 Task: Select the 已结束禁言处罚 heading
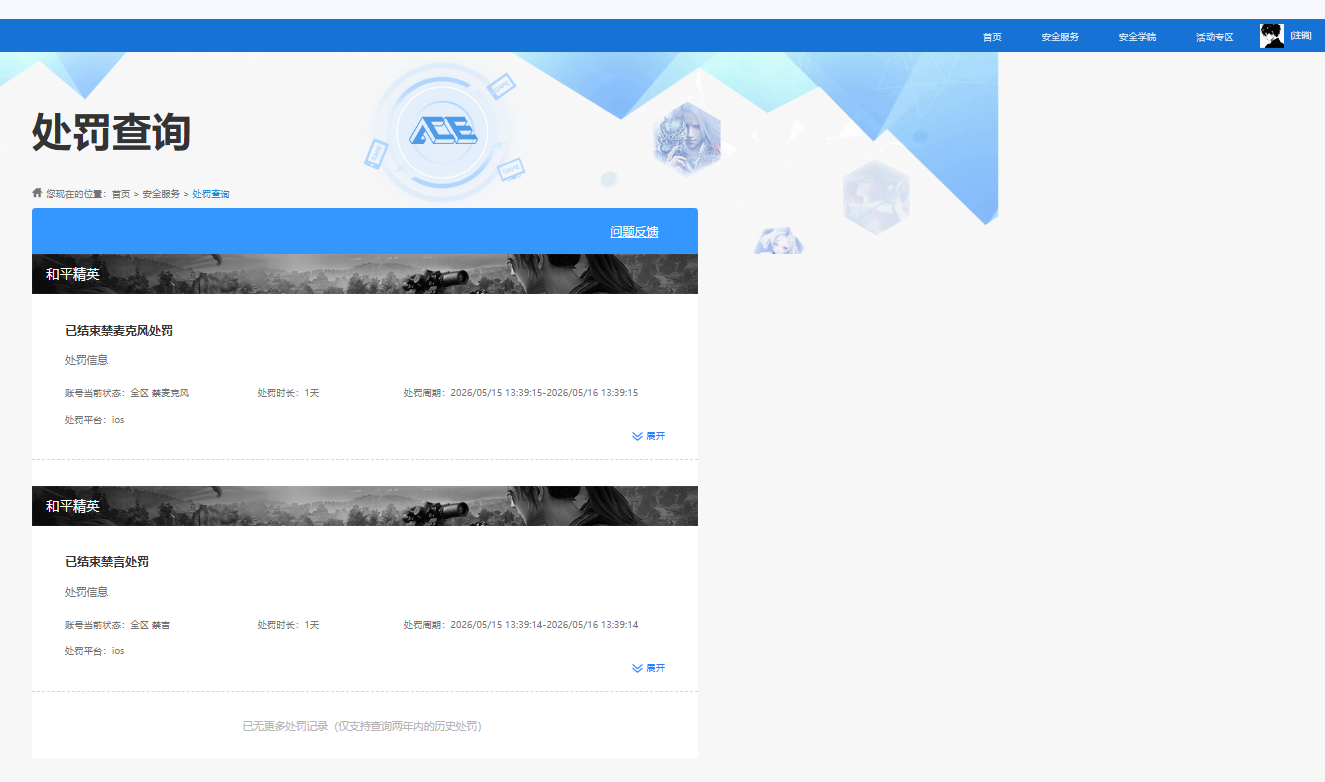coord(107,562)
